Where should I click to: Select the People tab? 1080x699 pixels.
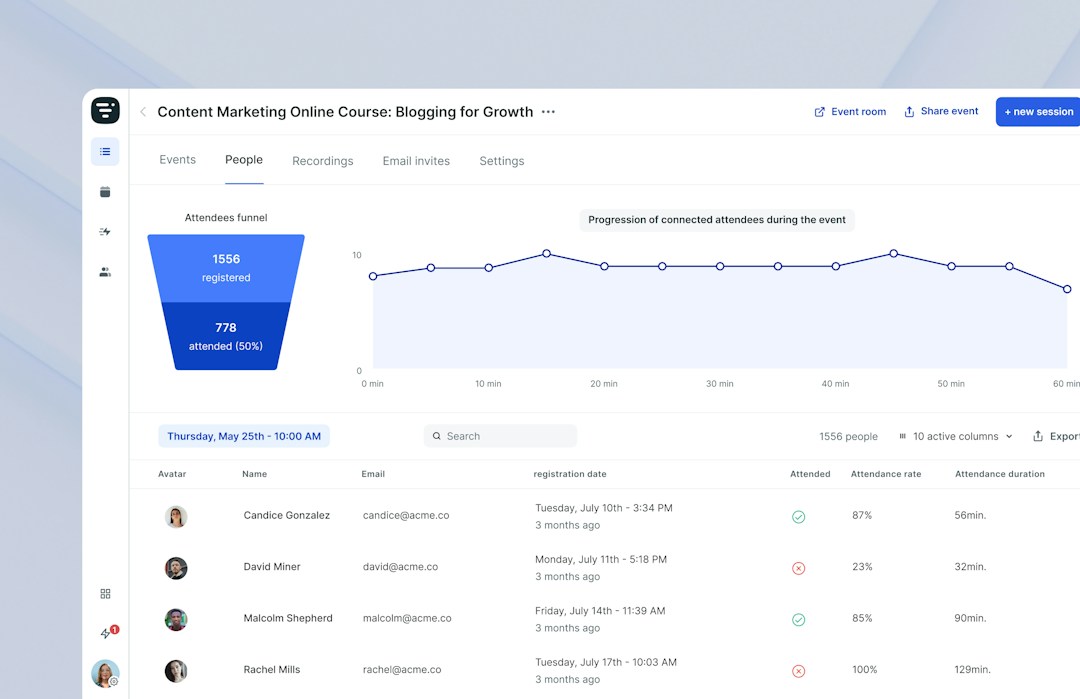point(244,160)
